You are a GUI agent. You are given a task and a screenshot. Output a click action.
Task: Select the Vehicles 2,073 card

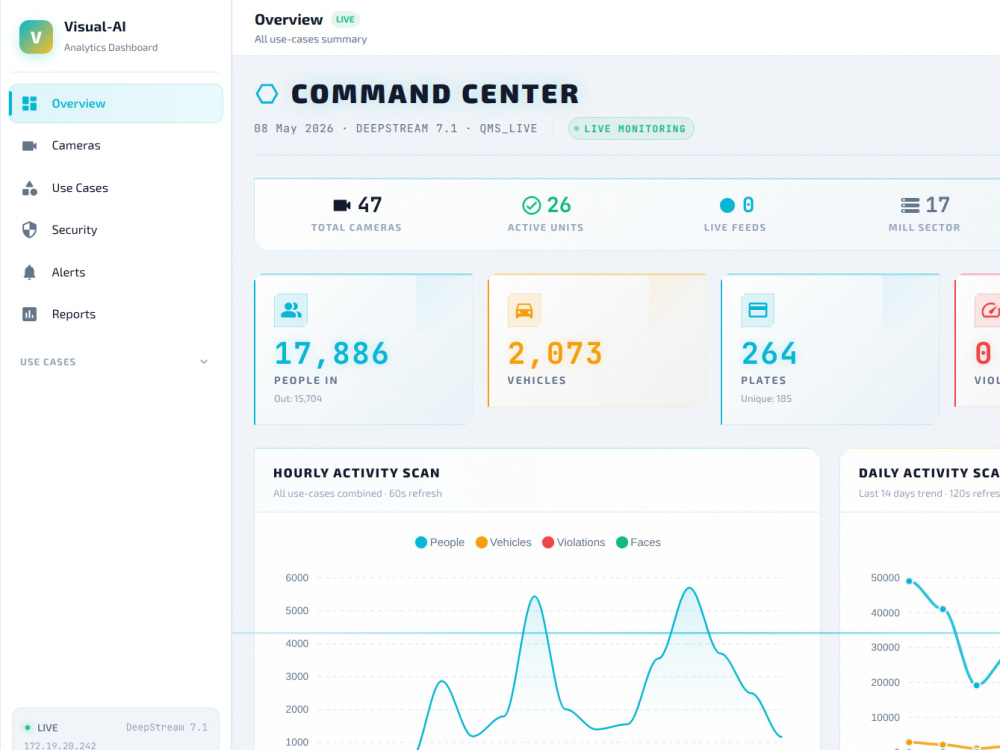[596, 341]
